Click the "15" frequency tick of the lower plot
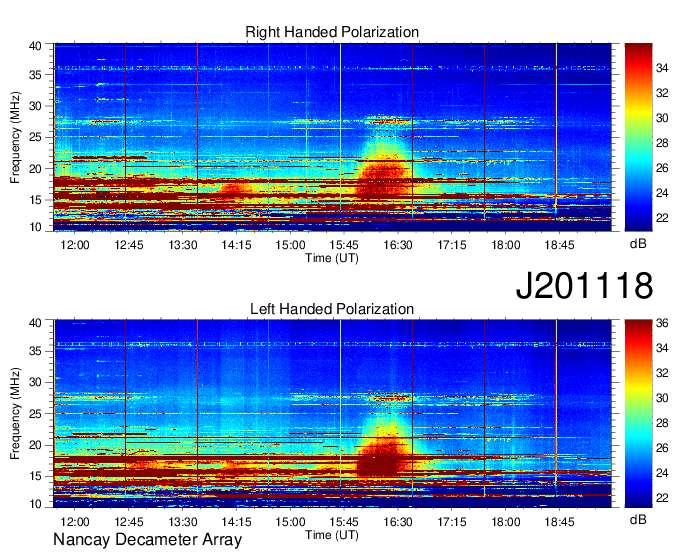680x552 pixels. coord(36,476)
